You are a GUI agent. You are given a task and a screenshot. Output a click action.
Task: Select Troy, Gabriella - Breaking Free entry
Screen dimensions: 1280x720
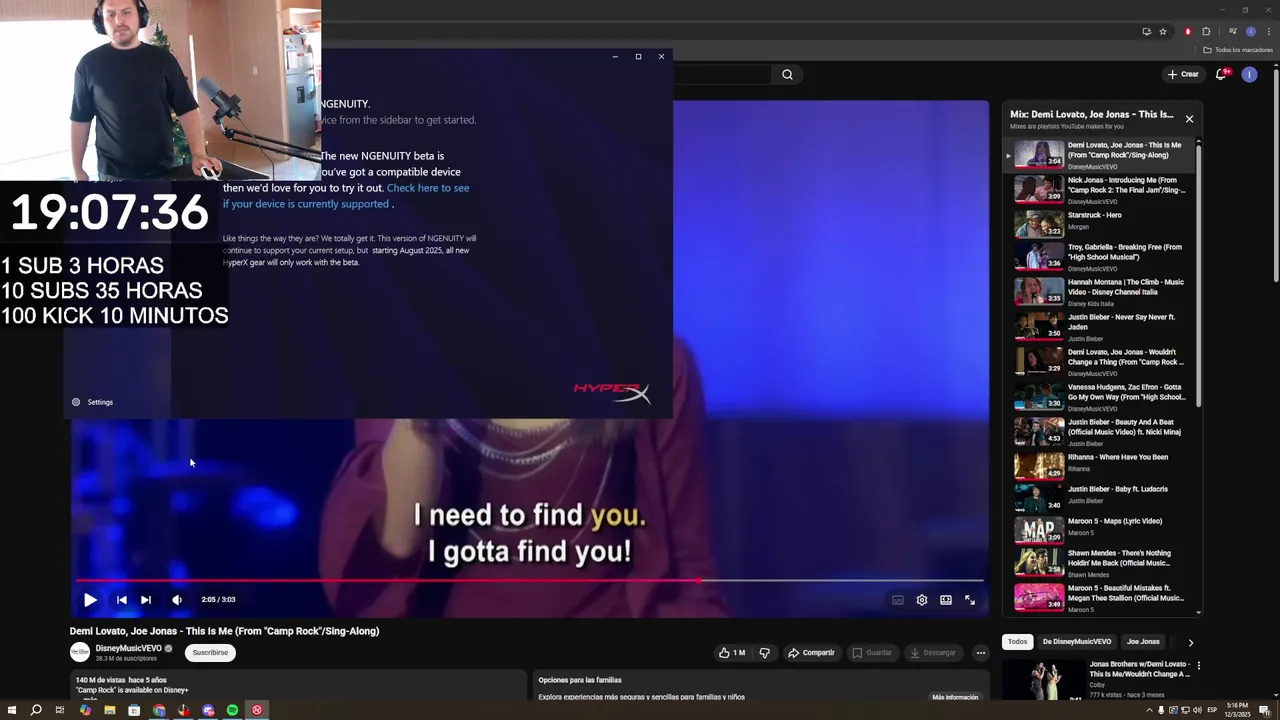pyautogui.click(x=1100, y=257)
